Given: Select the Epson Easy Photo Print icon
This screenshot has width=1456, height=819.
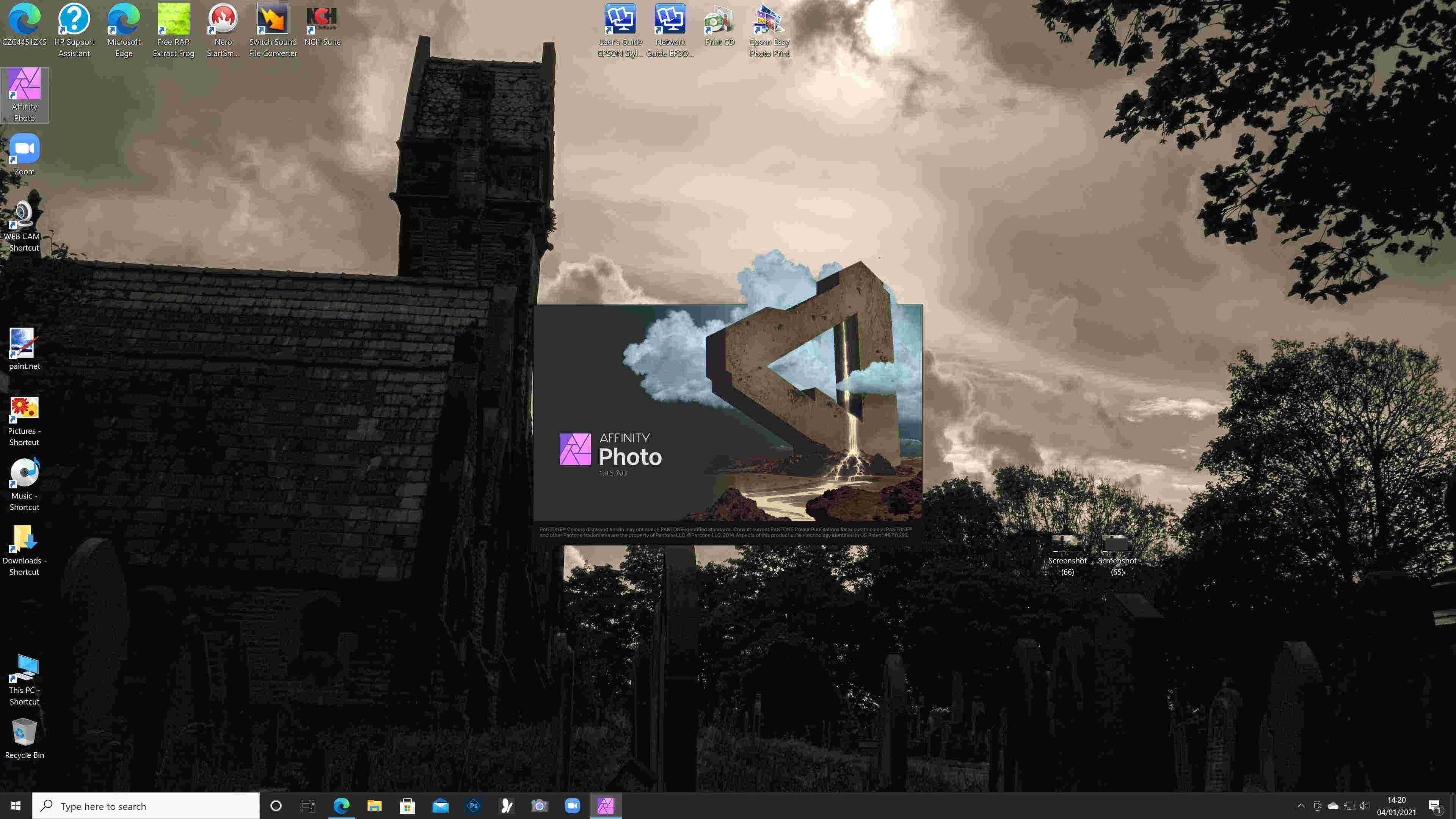Looking at the screenshot, I should 769,30.
